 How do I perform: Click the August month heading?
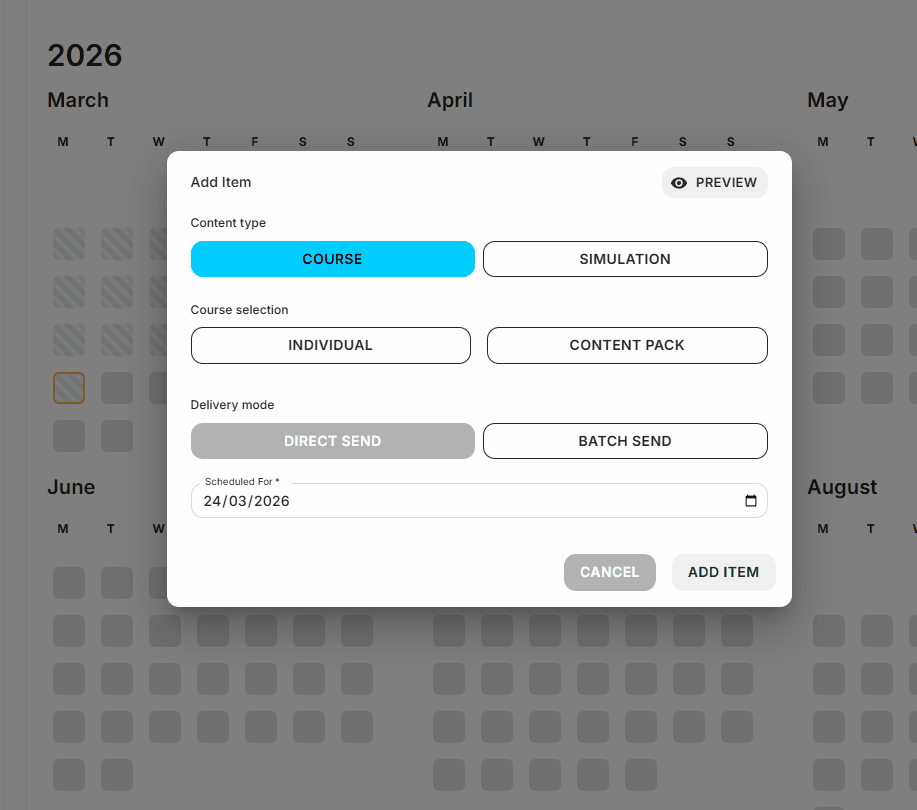[x=842, y=487]
